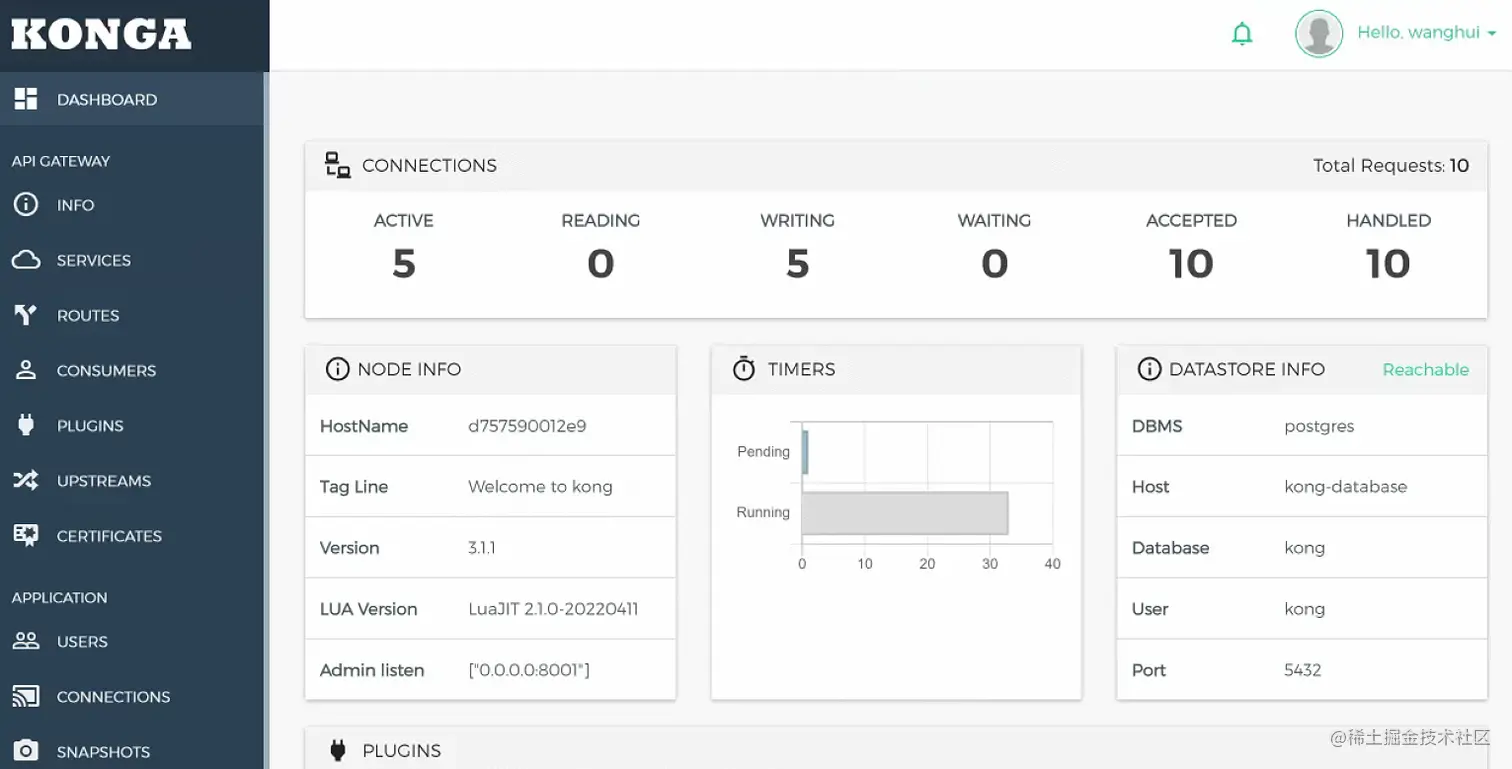Open SNAPSHOTS in the sidebar
Viewport: 1512px width, 769px height.
[x=133, y=751]
